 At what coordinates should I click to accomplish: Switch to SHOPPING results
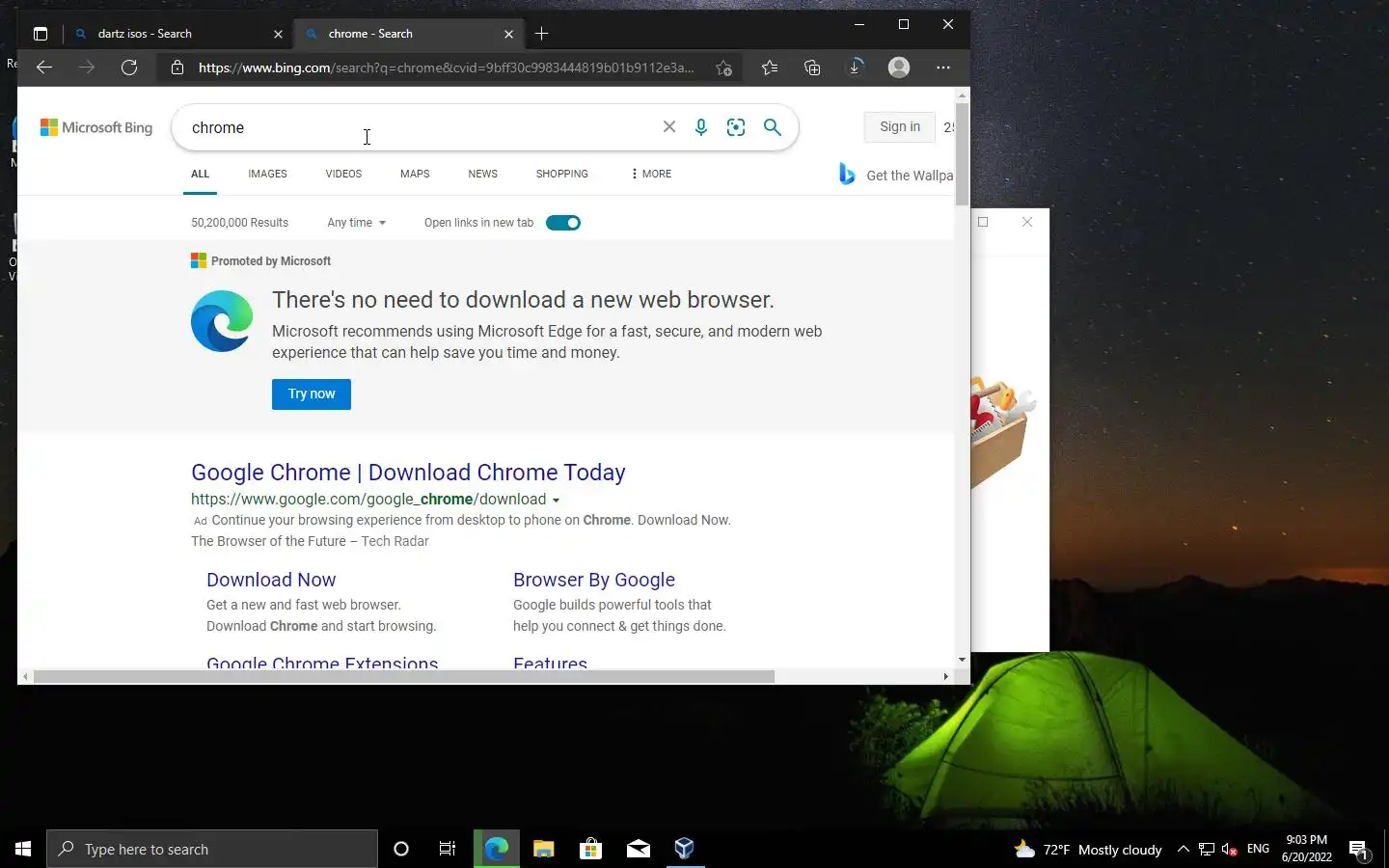pyautogui.click(x=561, y=174)
